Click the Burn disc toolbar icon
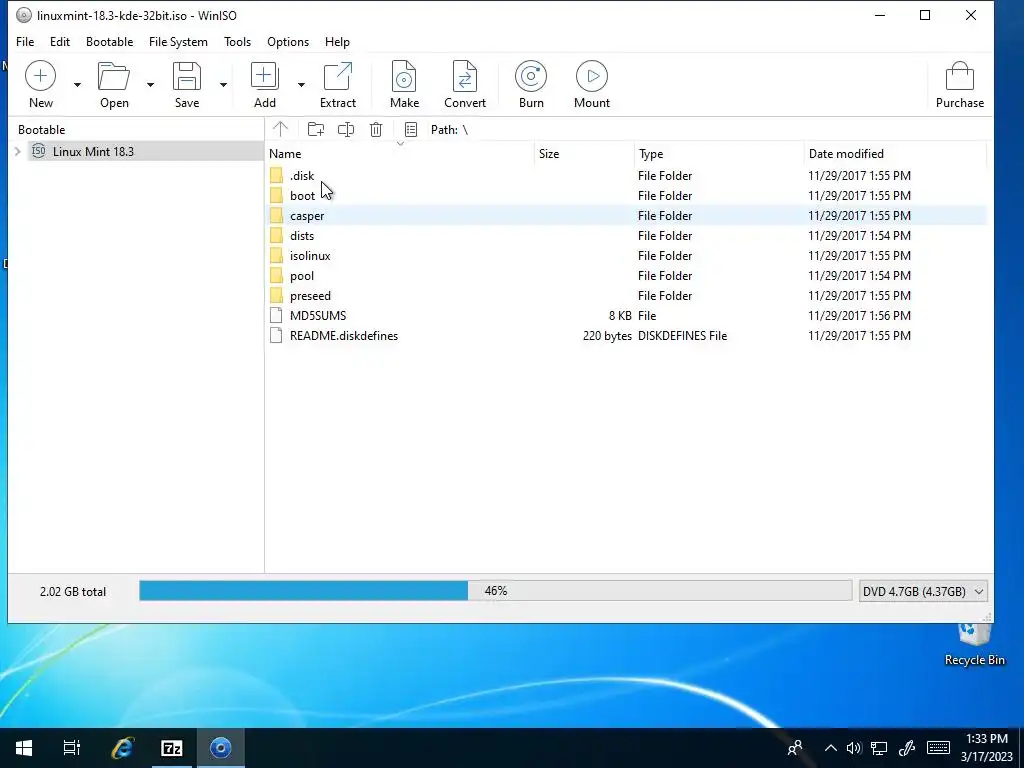Screen dimensions: 1024x768 tap(531, 76)
